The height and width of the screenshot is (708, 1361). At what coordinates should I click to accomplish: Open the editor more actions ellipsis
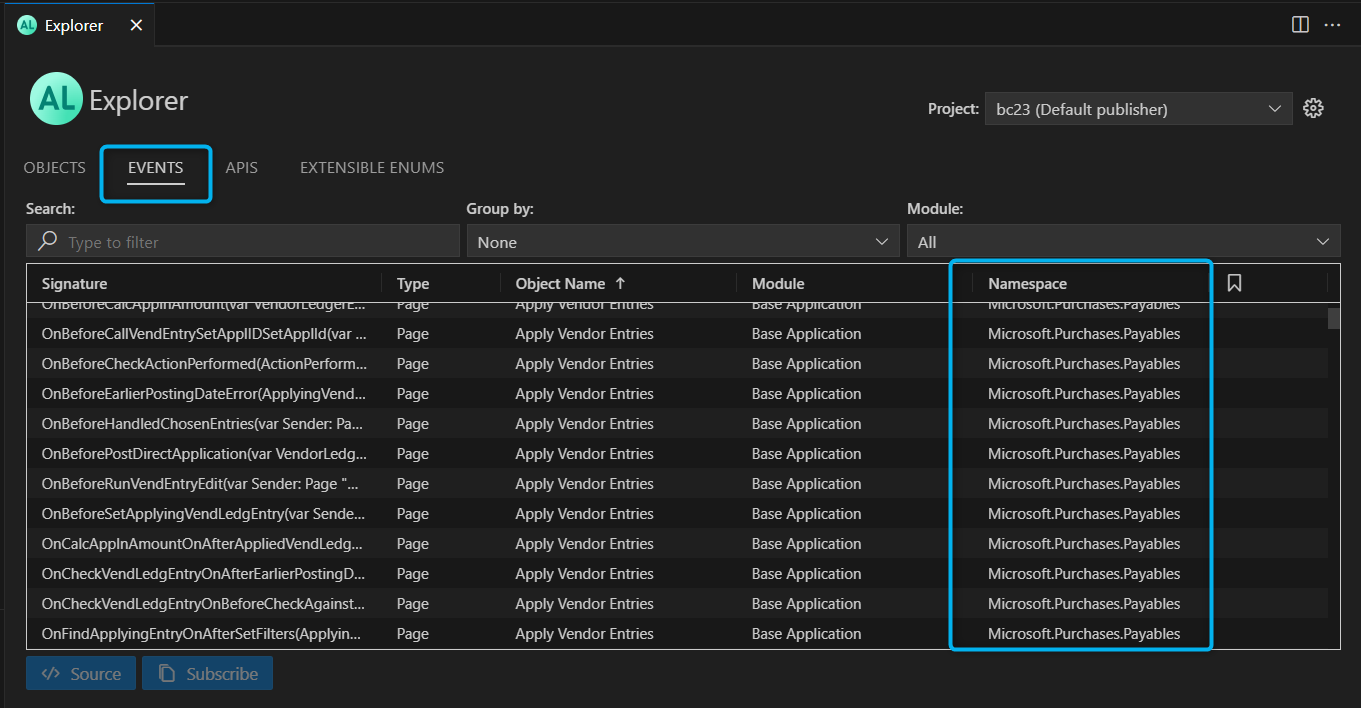1332,25
